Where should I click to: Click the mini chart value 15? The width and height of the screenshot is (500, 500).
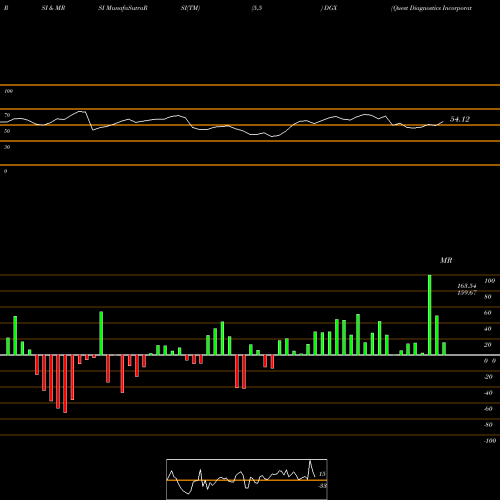pos(322,474)
